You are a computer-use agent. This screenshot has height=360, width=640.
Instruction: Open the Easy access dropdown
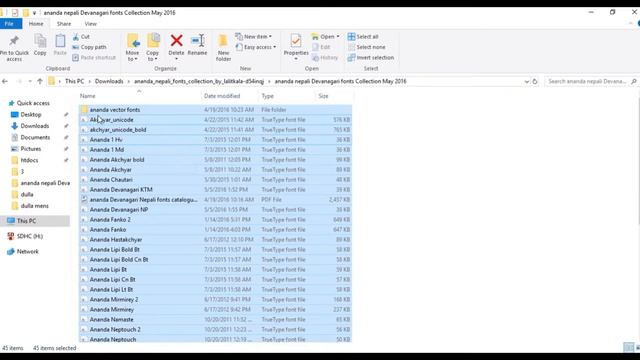(256, 47)
